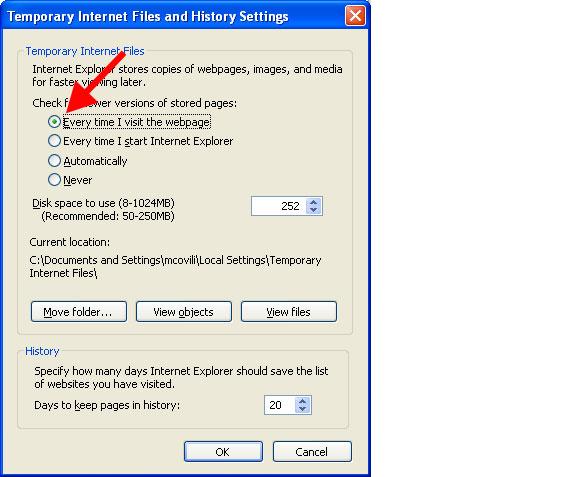The height and width of the screenshot is (477, 576).
Task: Decrease days to keep pages in history
Action: (303, 409)
